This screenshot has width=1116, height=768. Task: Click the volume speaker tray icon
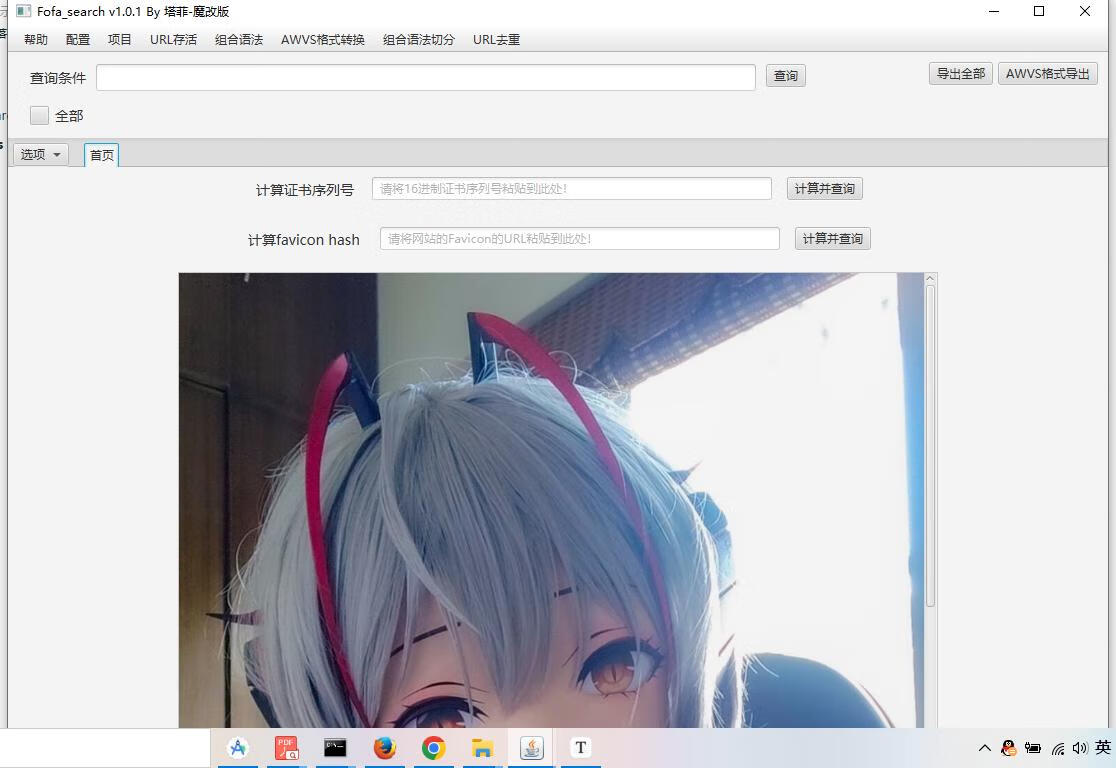[x=1080, y=748]
